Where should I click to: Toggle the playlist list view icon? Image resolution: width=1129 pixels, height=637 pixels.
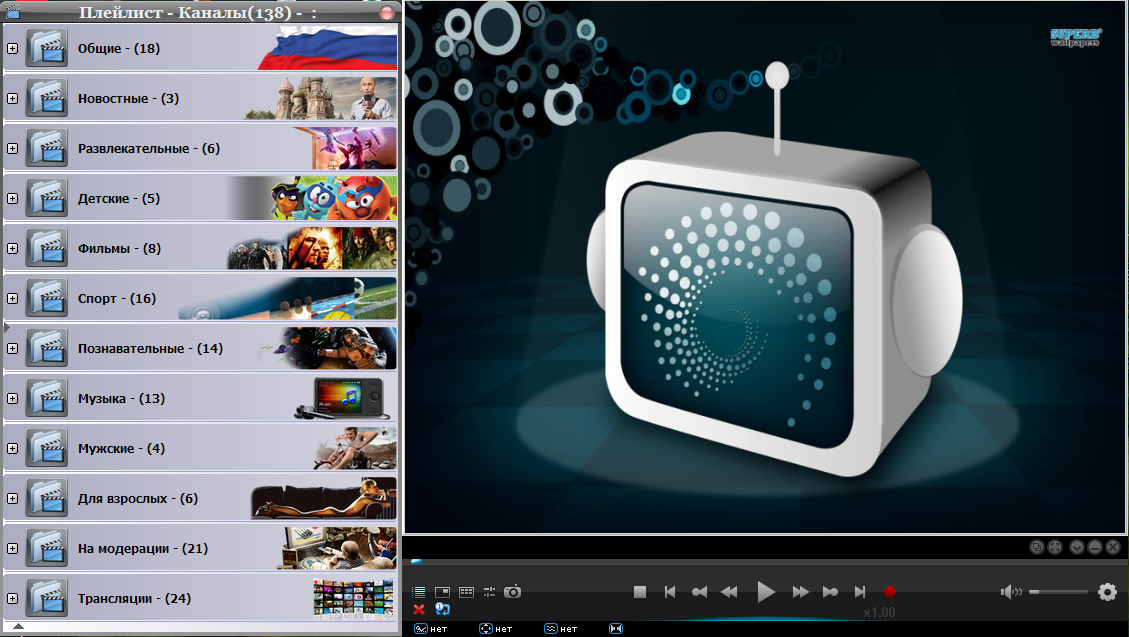click(418, 592)
